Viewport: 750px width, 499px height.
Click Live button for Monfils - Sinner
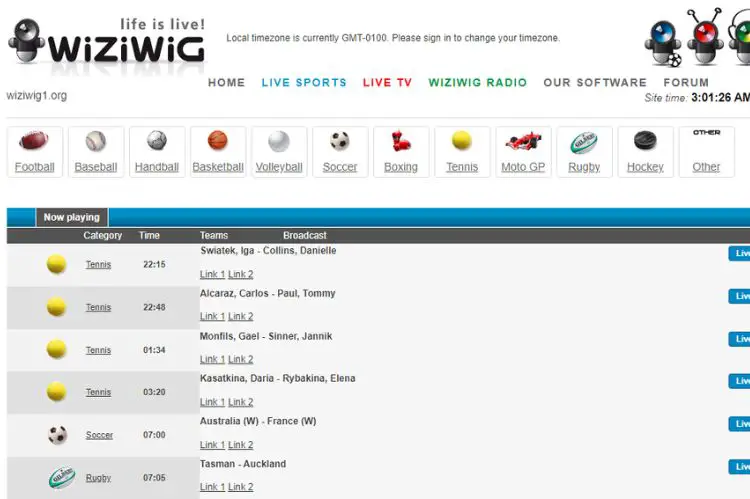coord(739,339)
